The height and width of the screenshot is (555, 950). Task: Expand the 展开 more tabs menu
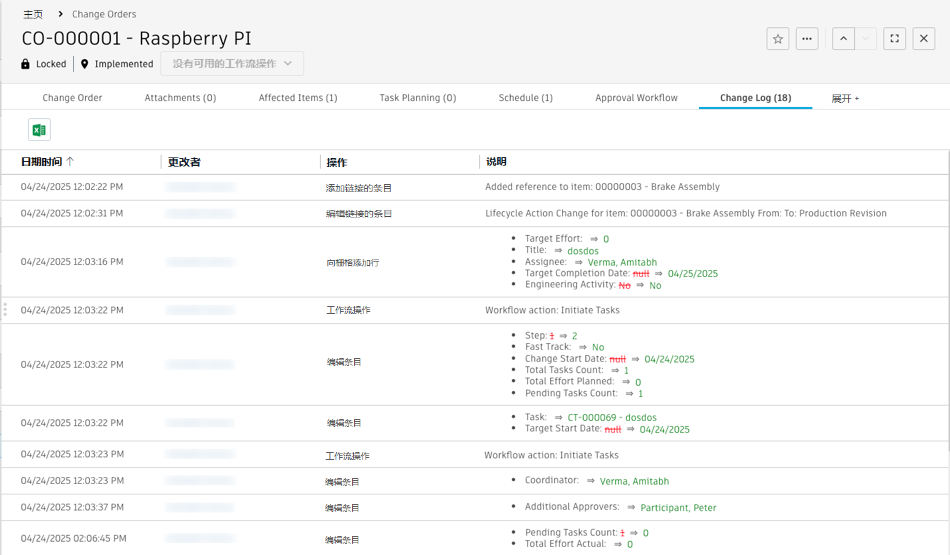845,98
